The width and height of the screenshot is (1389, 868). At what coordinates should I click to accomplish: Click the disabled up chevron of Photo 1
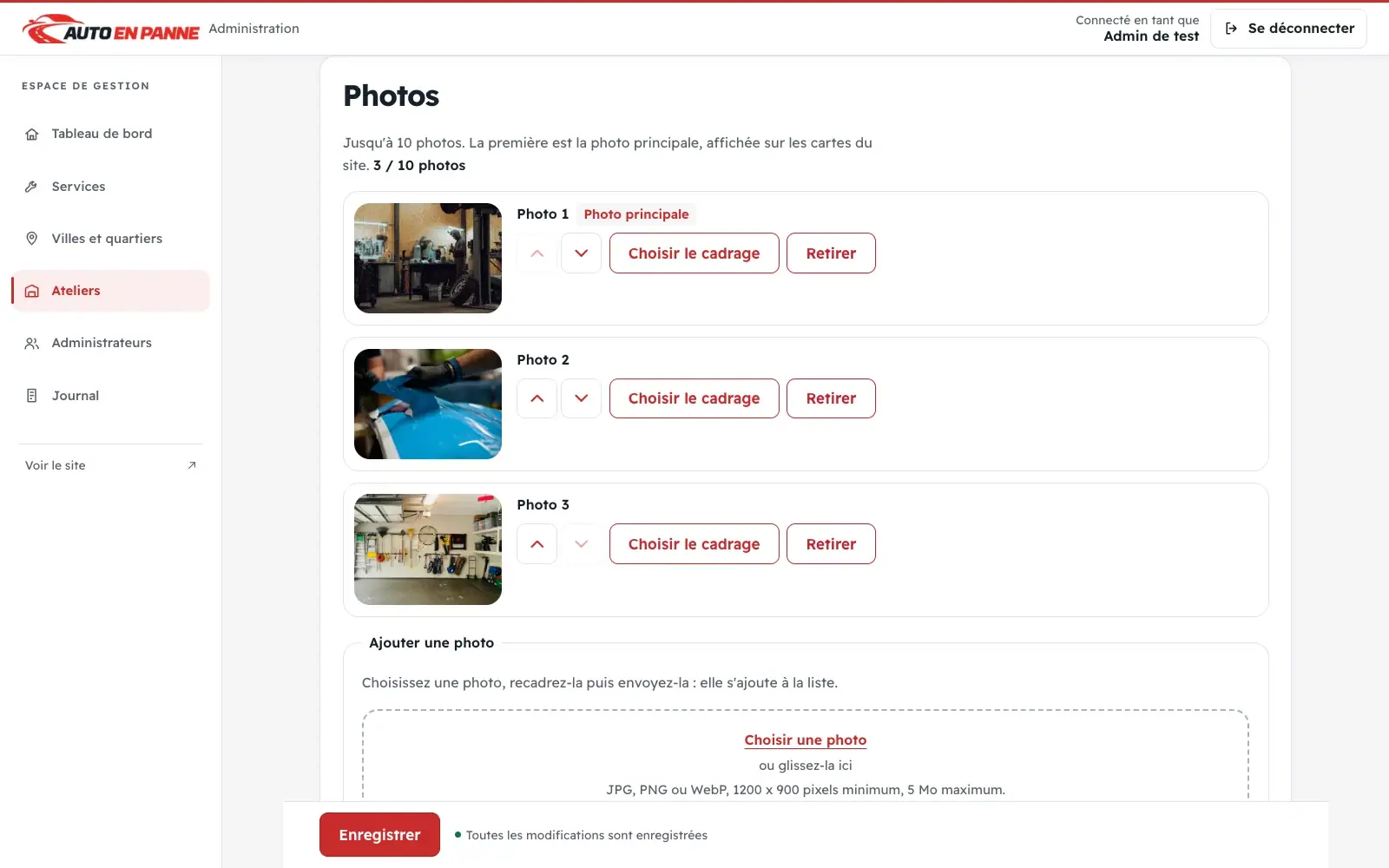[537, 253]
